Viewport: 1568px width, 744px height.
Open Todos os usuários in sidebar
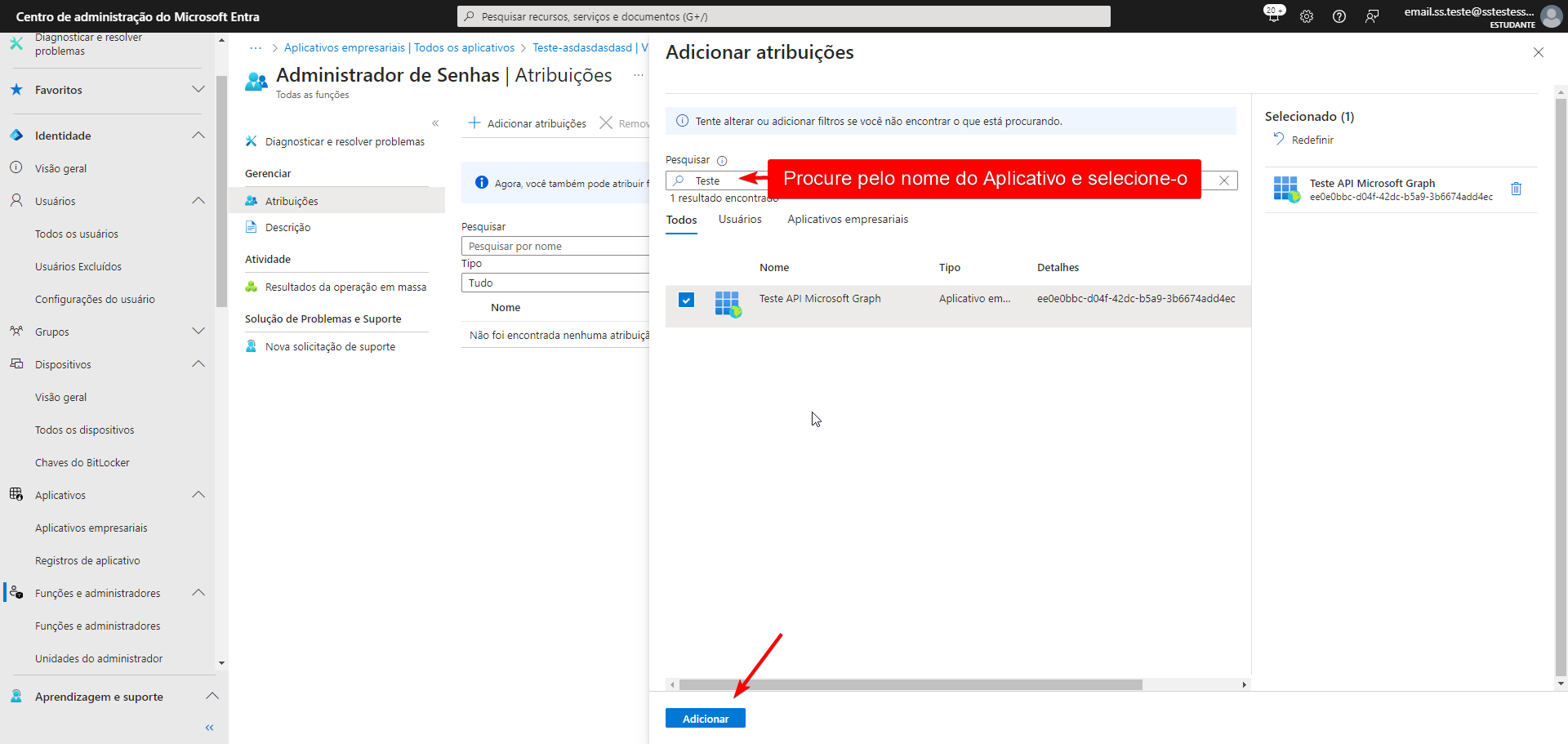coord(77,234)
